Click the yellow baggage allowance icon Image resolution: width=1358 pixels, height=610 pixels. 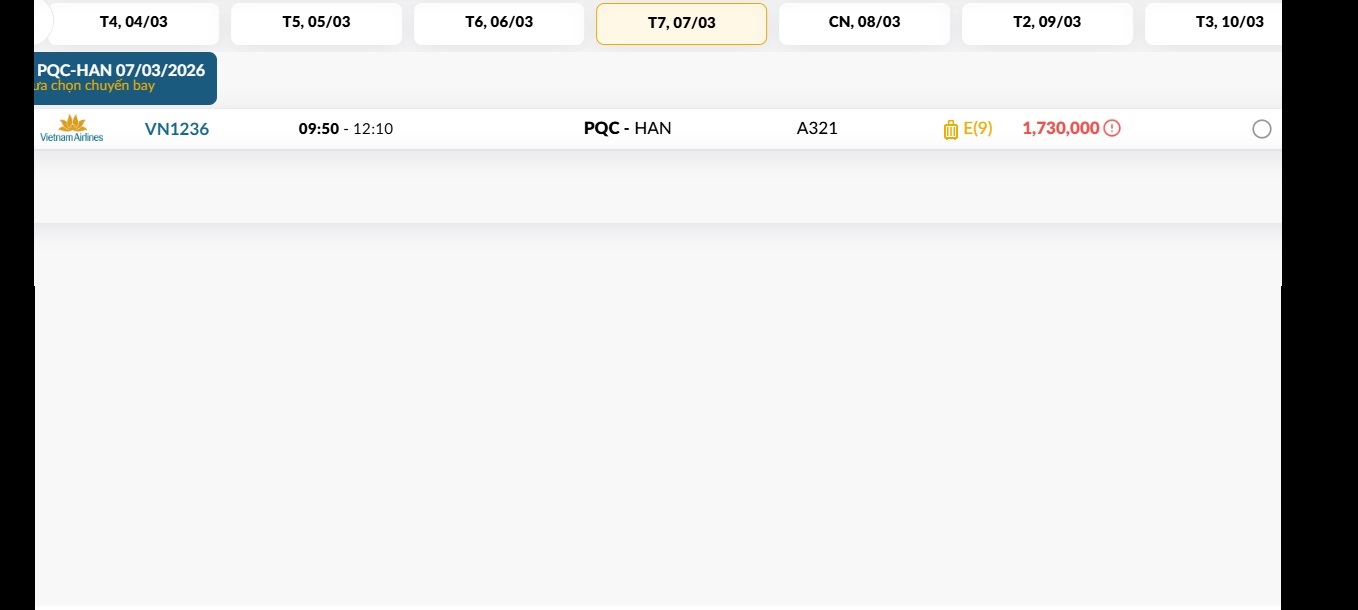pos(950,129)
